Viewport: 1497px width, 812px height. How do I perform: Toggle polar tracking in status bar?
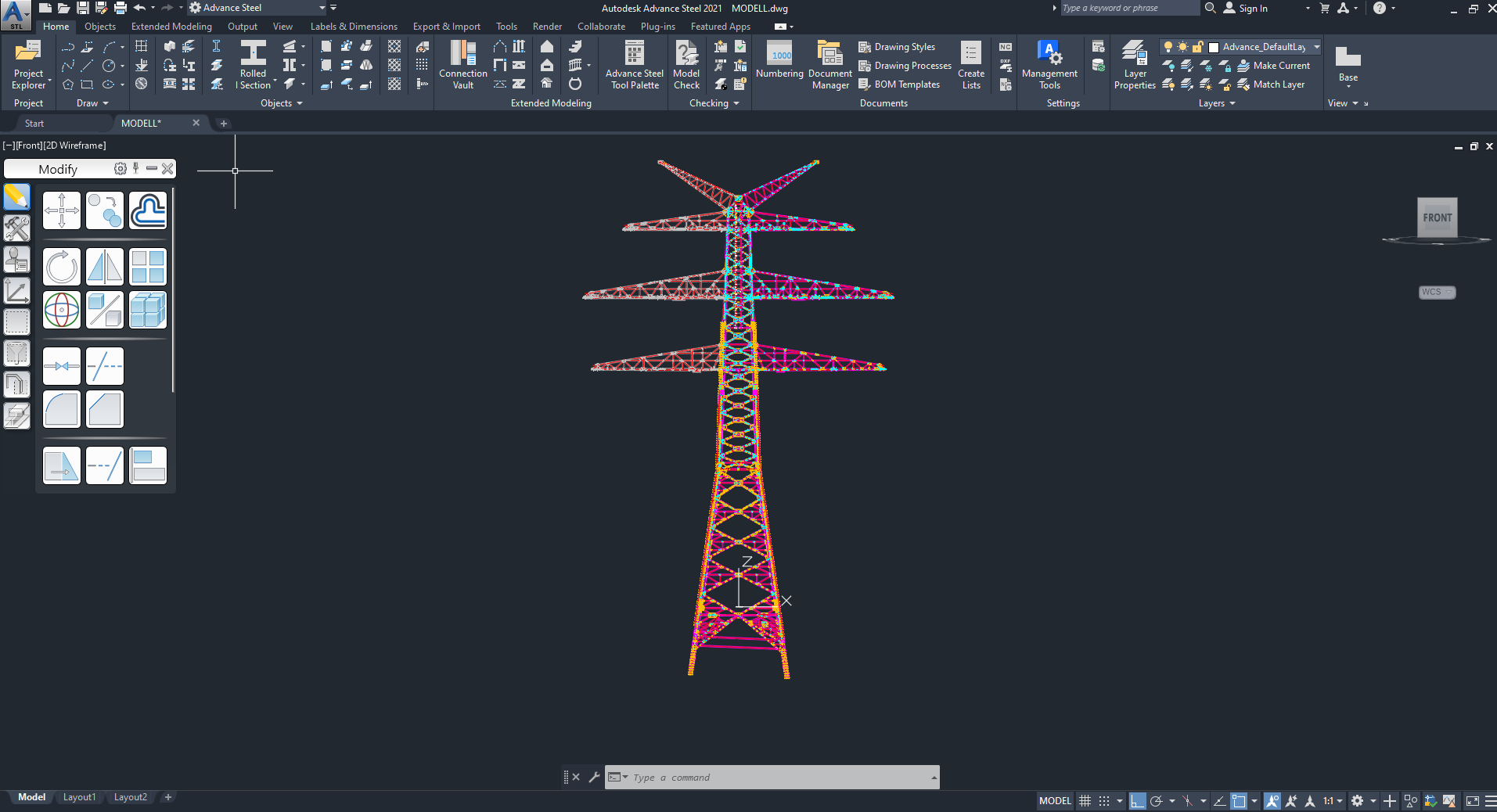click(x=1157, y=800)
